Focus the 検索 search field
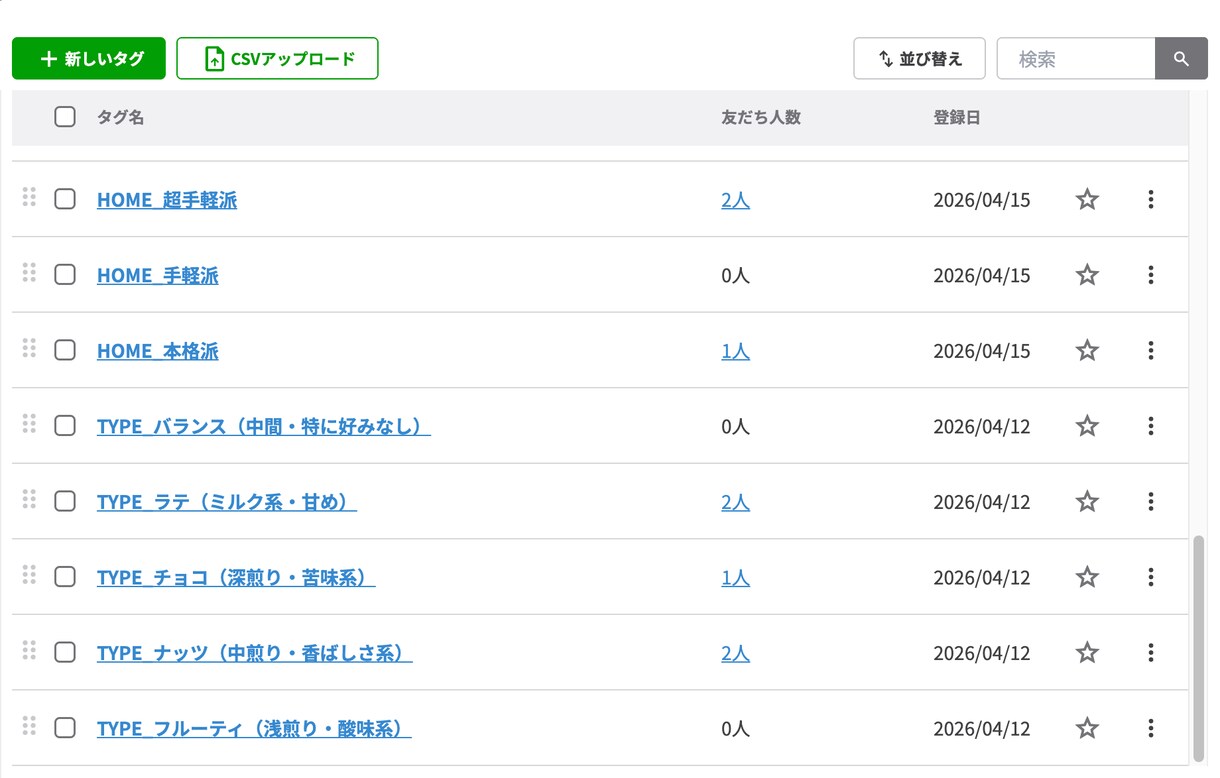1220x778 pixels. click(x=1076, y=59)
